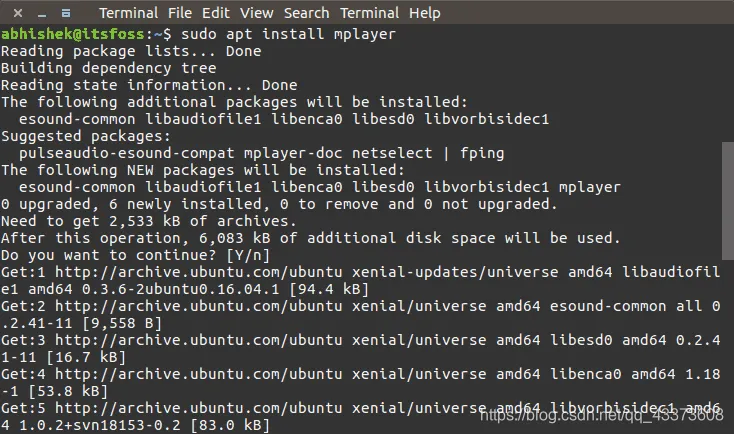734x434 pixels.
Task: Open the View menu
Action: point(257,13)
